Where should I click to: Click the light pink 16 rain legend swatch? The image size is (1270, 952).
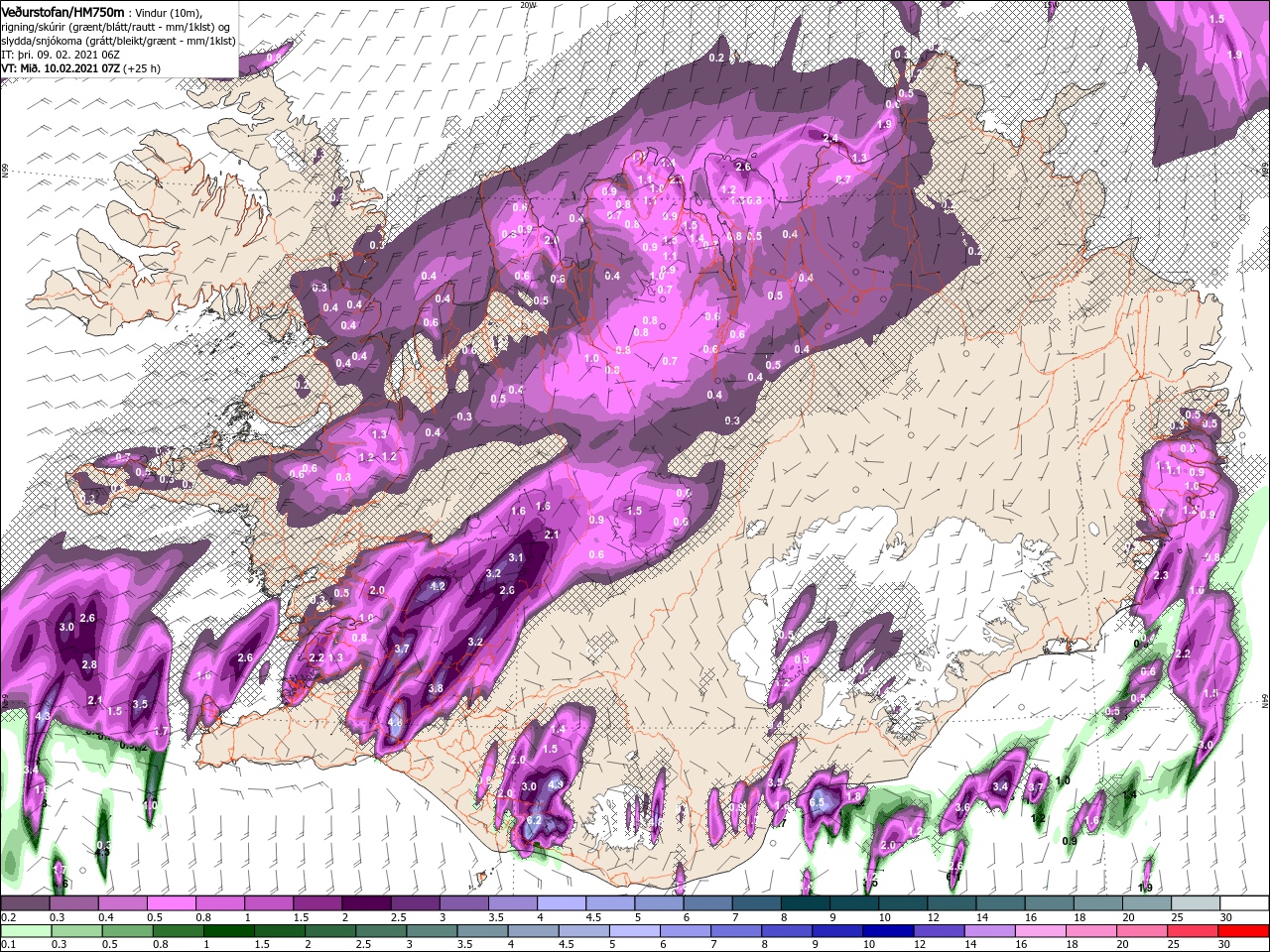click(x=1040, y=931)
